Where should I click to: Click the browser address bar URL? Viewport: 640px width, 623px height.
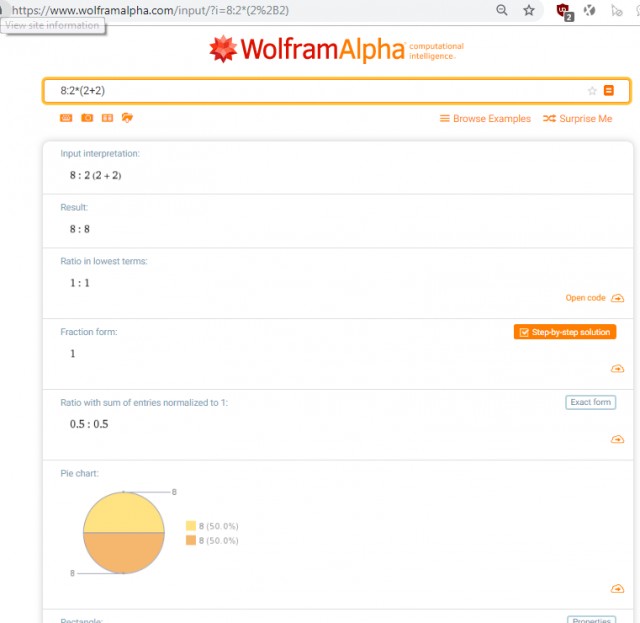tap(150, 10)
